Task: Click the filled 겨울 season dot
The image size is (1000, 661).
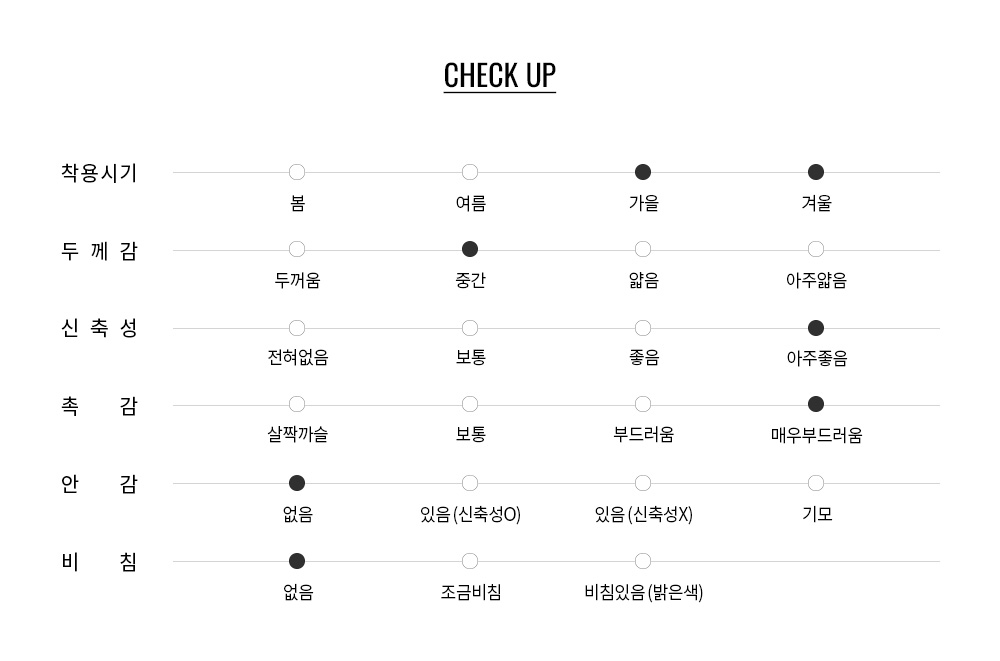Action: point(816,172)
